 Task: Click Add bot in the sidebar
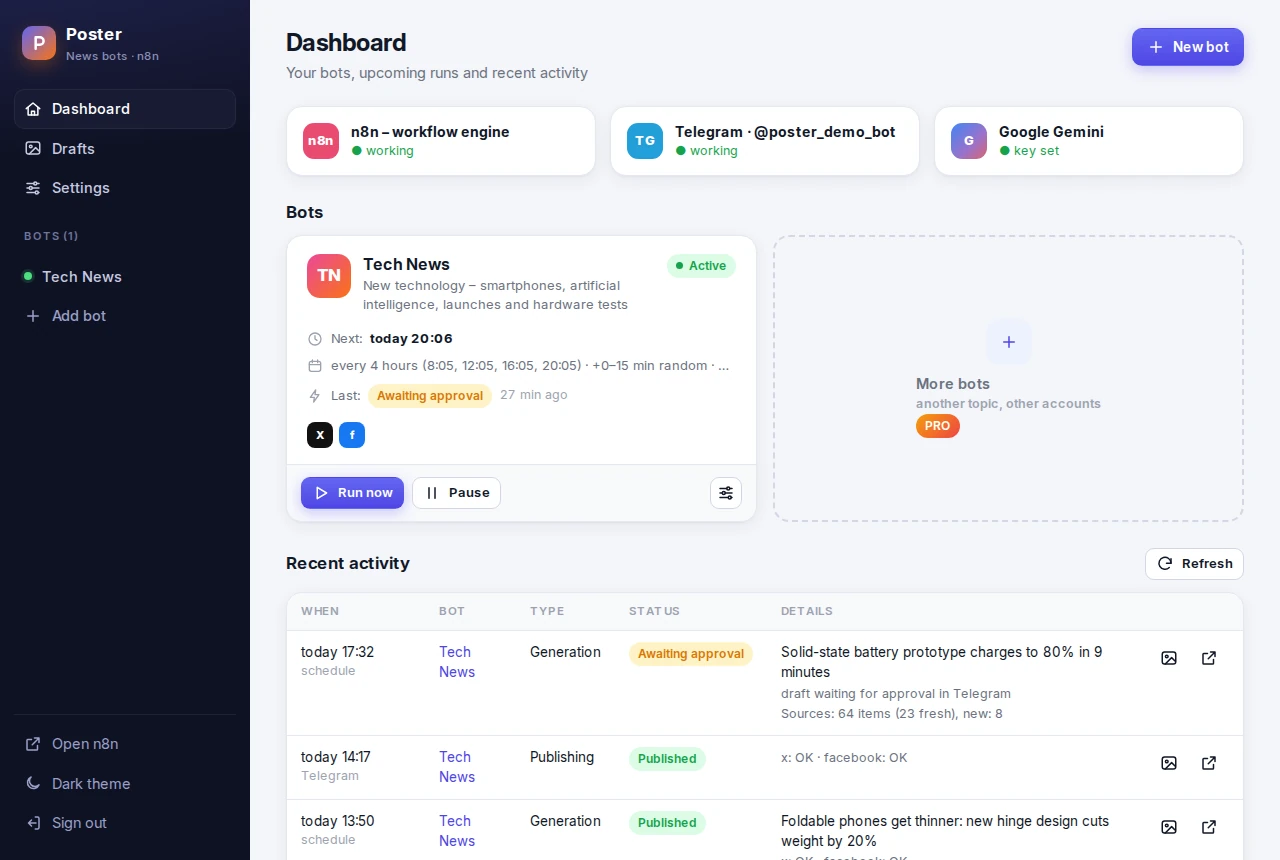tap(125, 316)
